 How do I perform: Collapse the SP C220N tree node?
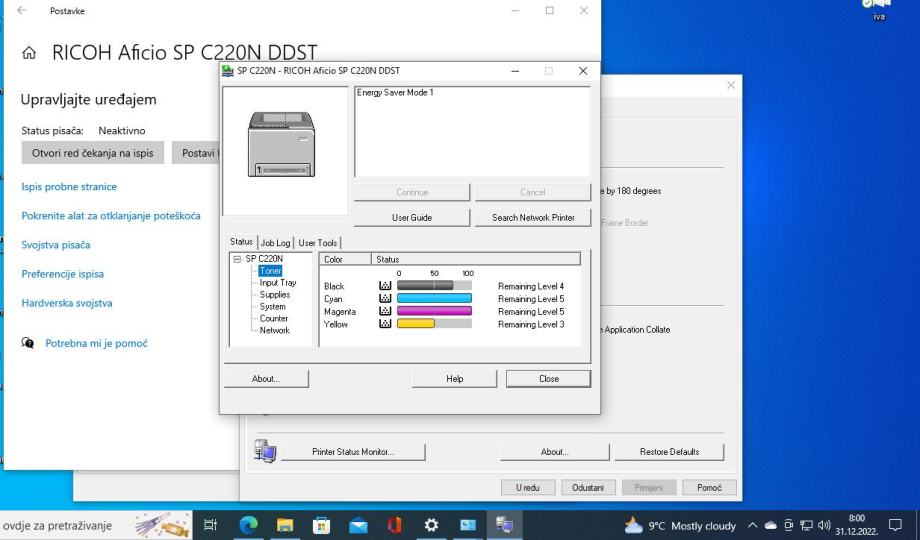point(237,259)
